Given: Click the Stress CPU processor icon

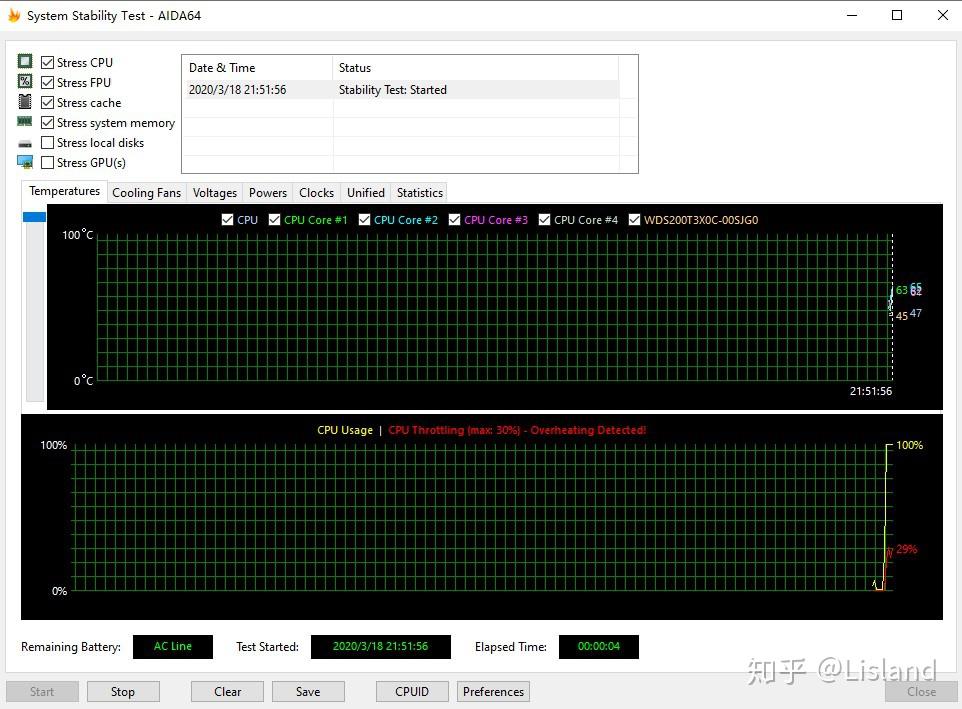Looking at the screenshot, I should point(24,61).
